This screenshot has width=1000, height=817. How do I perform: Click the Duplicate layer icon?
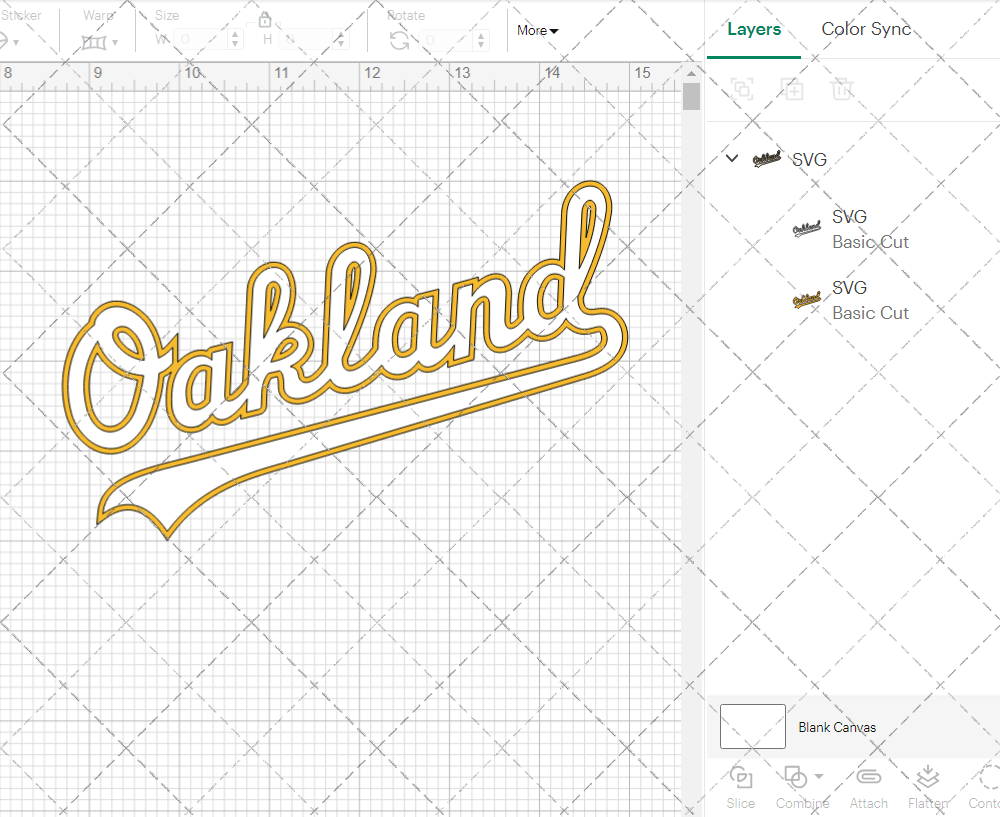[792, 89]
